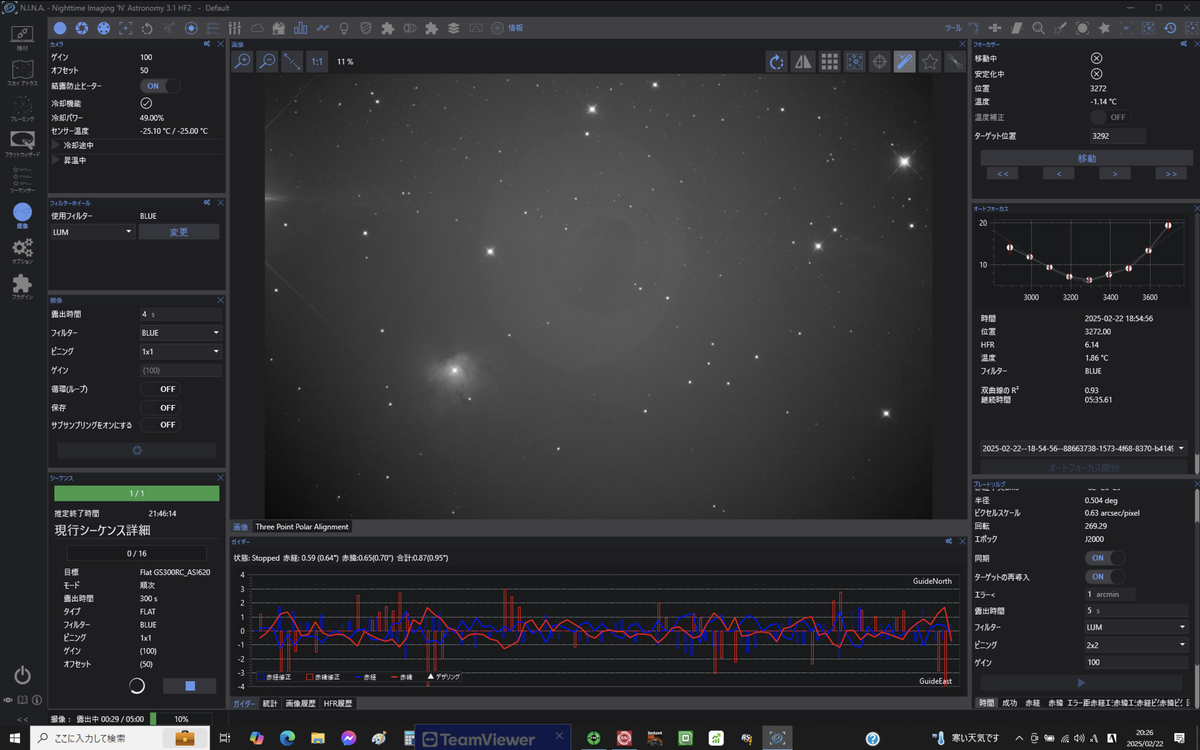Image resolution: width=1200 pixels, height=750 pixels.
Task: Click the 移動 focuser move button
Action: [x=1087, y=158]
